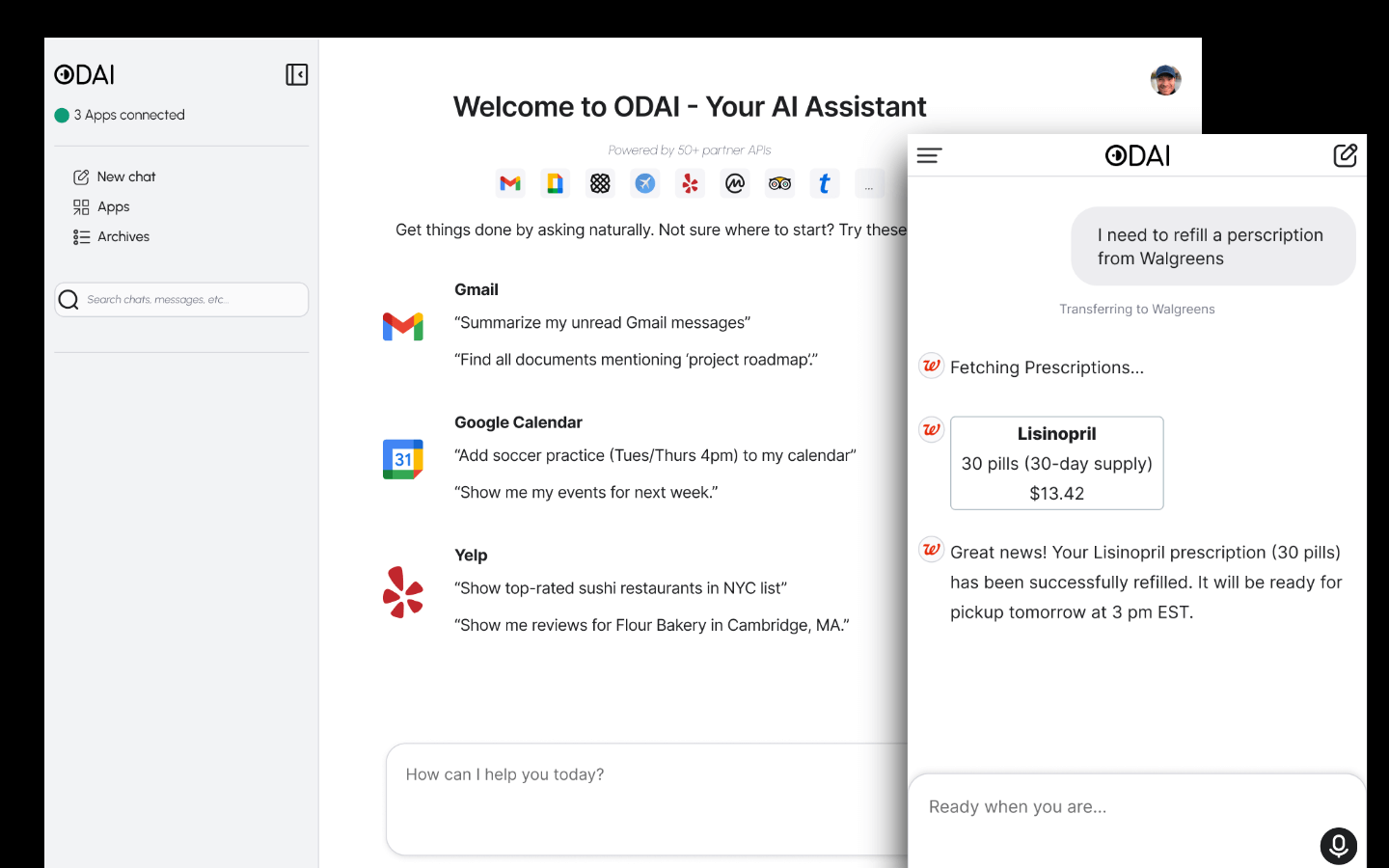Select "Show me my events for next week" prompt
1389x868 pixels.
(586, 492)
